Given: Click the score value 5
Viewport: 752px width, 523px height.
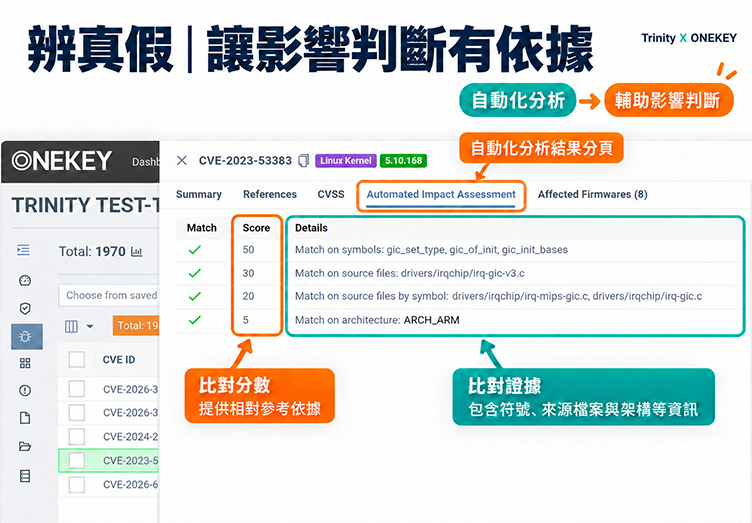Looking at the screenshot, I should (x=246, y=320).
